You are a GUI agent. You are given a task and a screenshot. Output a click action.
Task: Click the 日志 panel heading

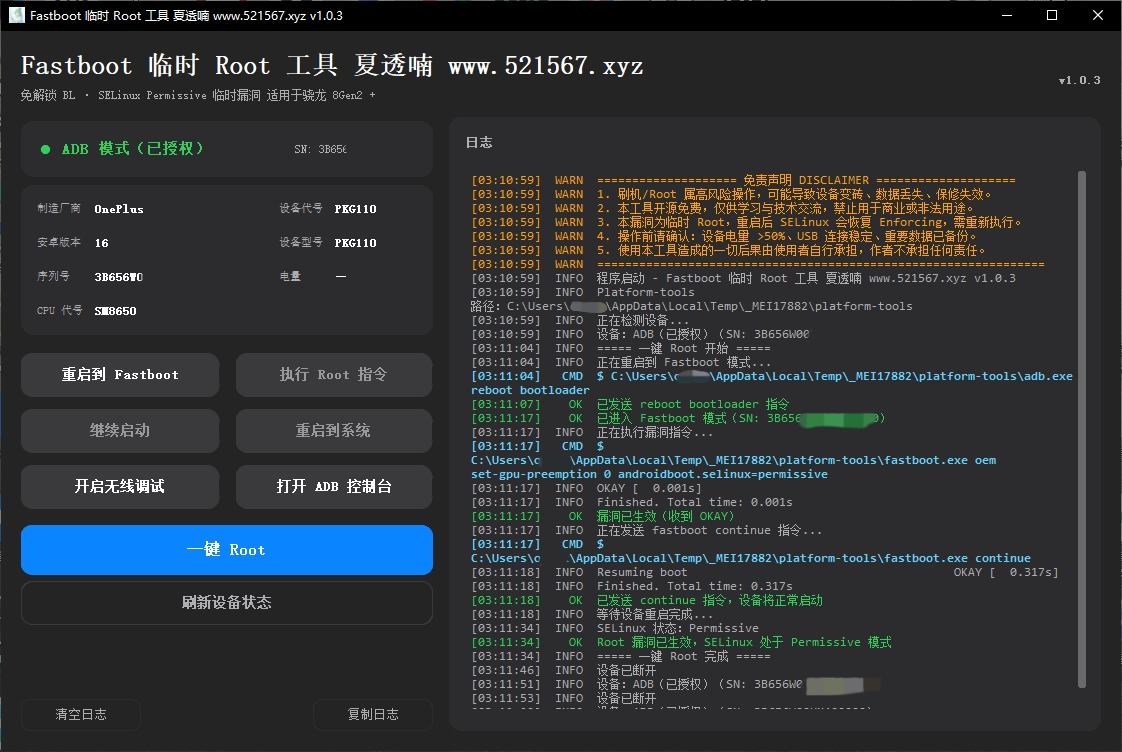coord(479,142)
